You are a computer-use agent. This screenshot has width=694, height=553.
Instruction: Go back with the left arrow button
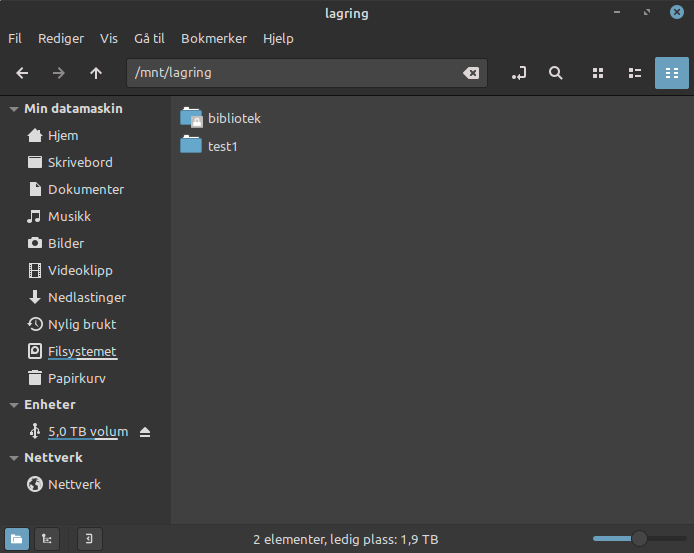pos(22,73)
